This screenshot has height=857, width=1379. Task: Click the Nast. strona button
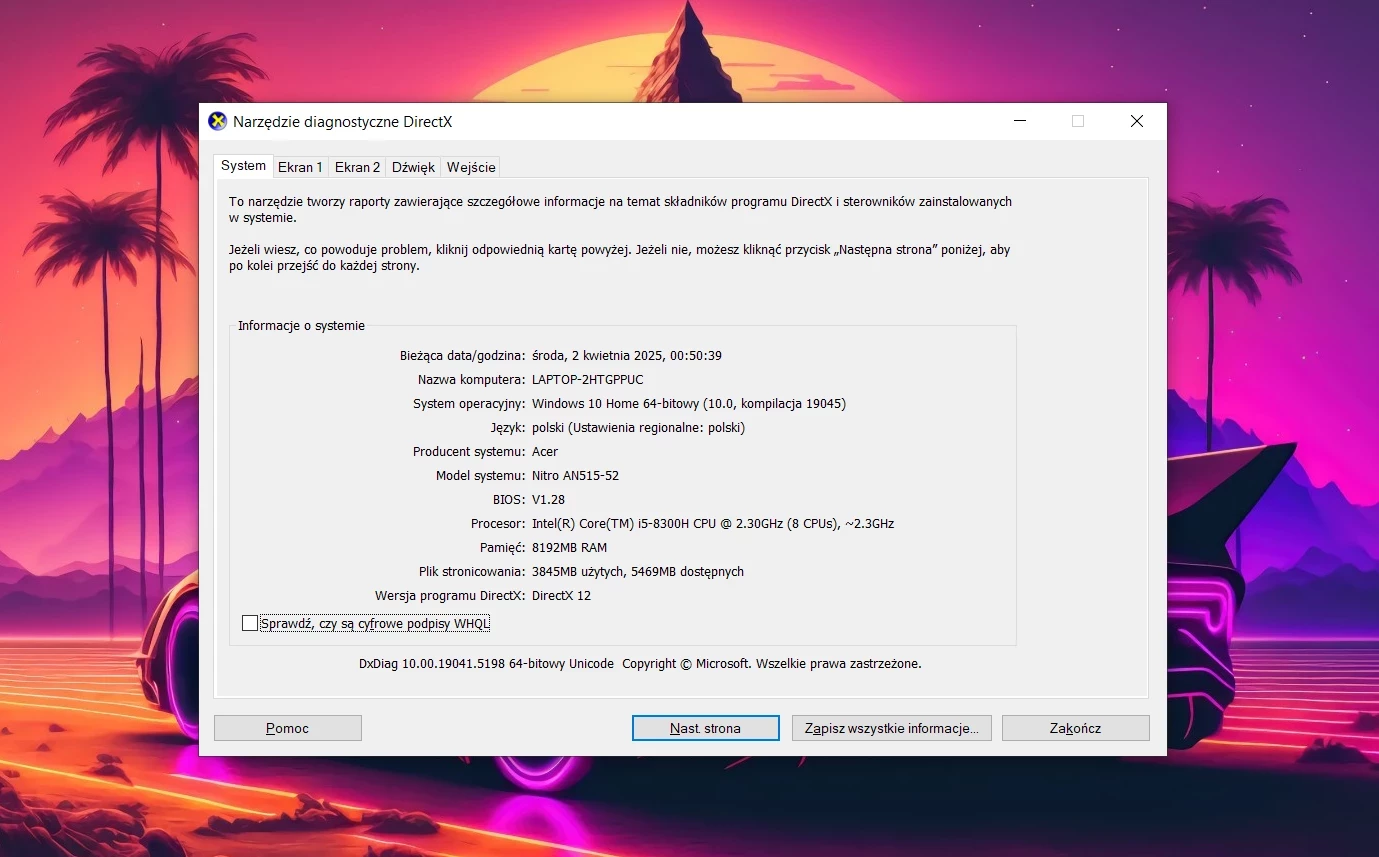tap(705, 728)
